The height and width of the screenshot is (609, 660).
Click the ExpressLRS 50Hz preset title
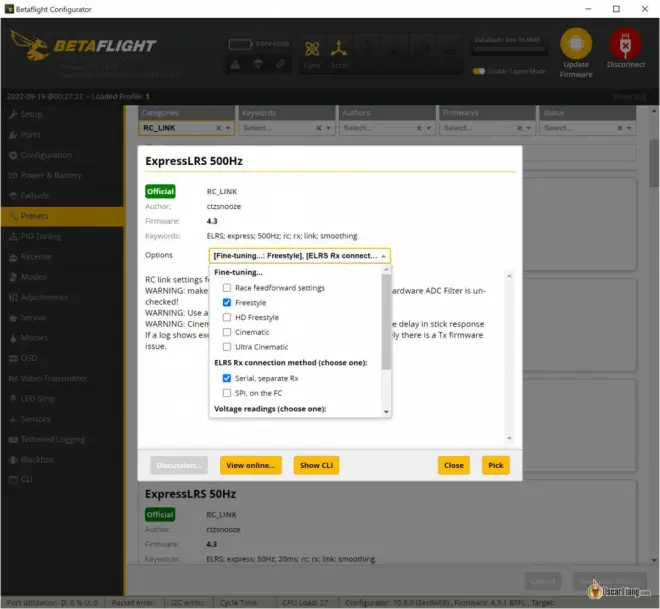pos(190,494)
